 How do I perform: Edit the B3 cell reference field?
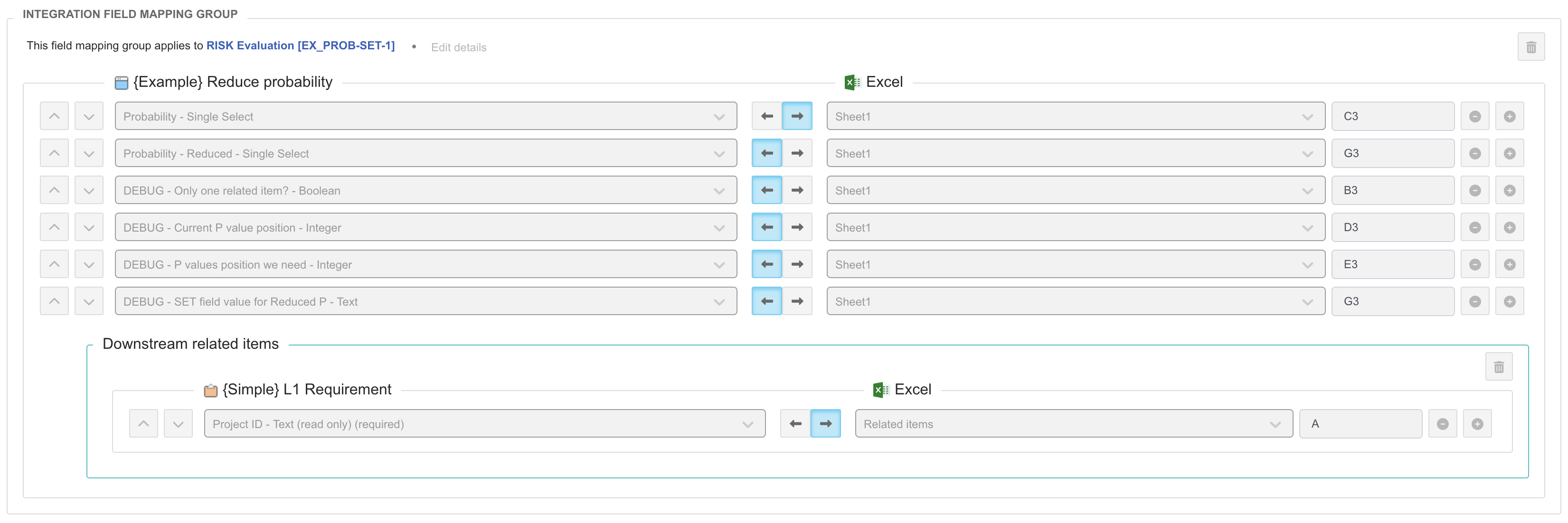(x=1393, y=190)
